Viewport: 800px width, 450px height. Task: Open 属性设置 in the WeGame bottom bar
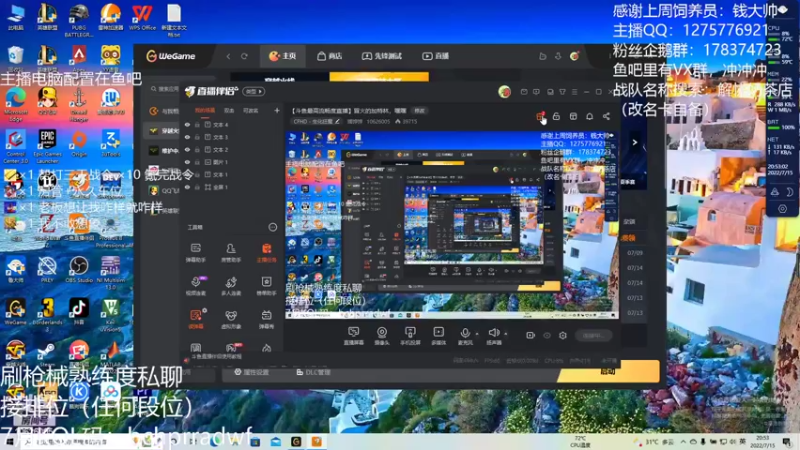click(x=251, y=372)
